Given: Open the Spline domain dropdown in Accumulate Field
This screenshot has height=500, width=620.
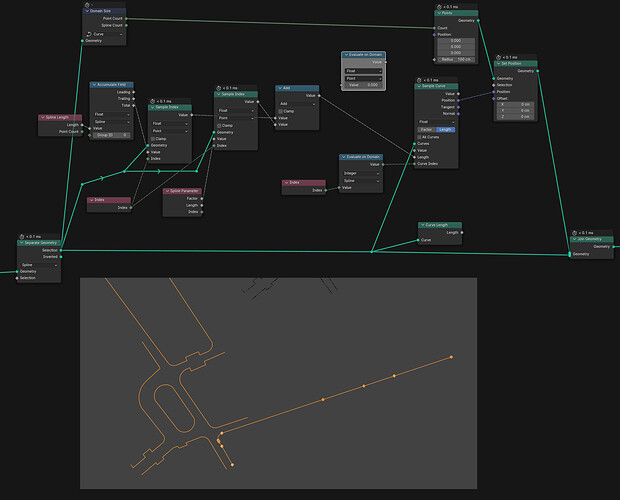Looking at the screenshot, I should (x=112, y=122).
